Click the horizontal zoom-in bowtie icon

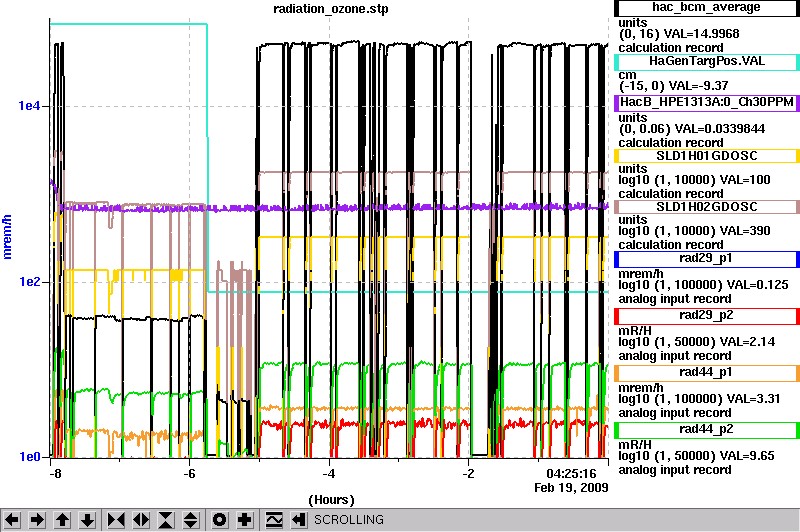116,520
